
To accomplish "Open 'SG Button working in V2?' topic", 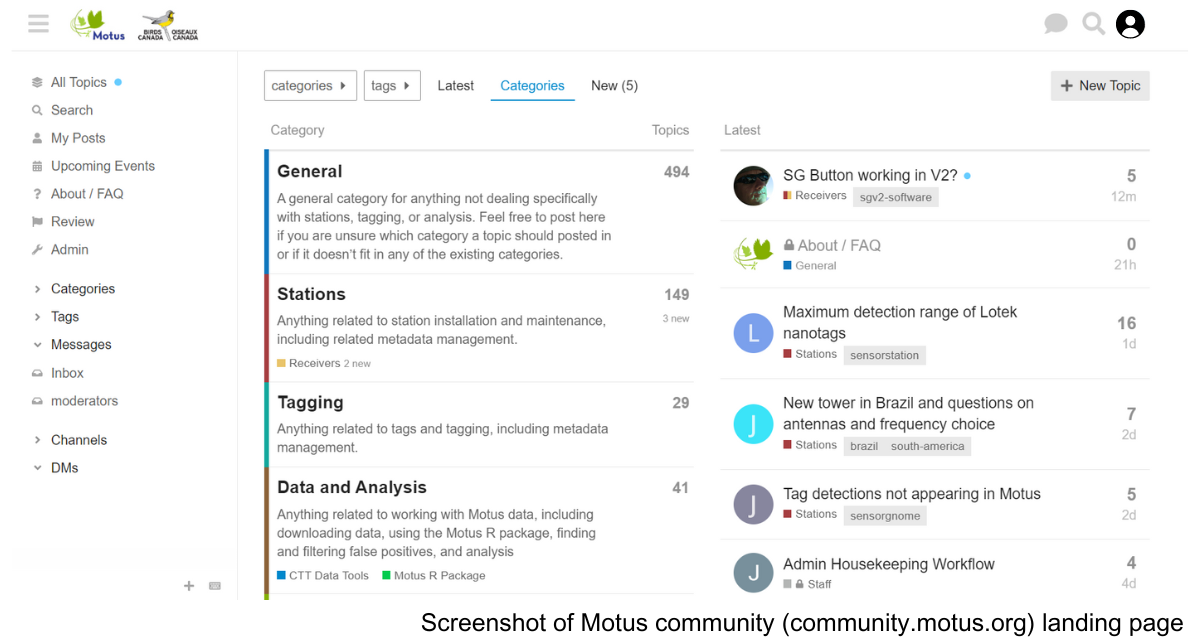I will point(870,176).
